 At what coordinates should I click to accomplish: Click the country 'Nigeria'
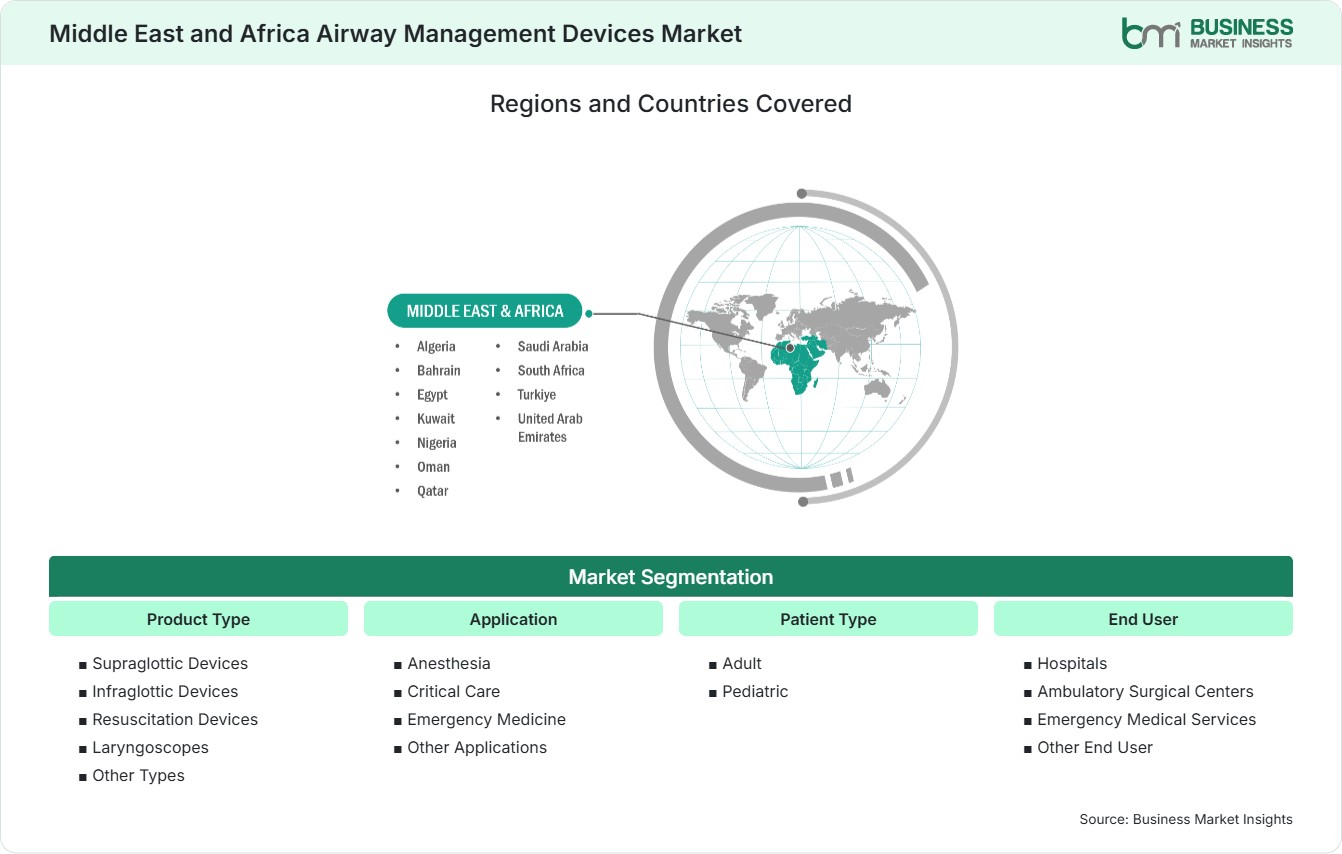pos(437,443)
